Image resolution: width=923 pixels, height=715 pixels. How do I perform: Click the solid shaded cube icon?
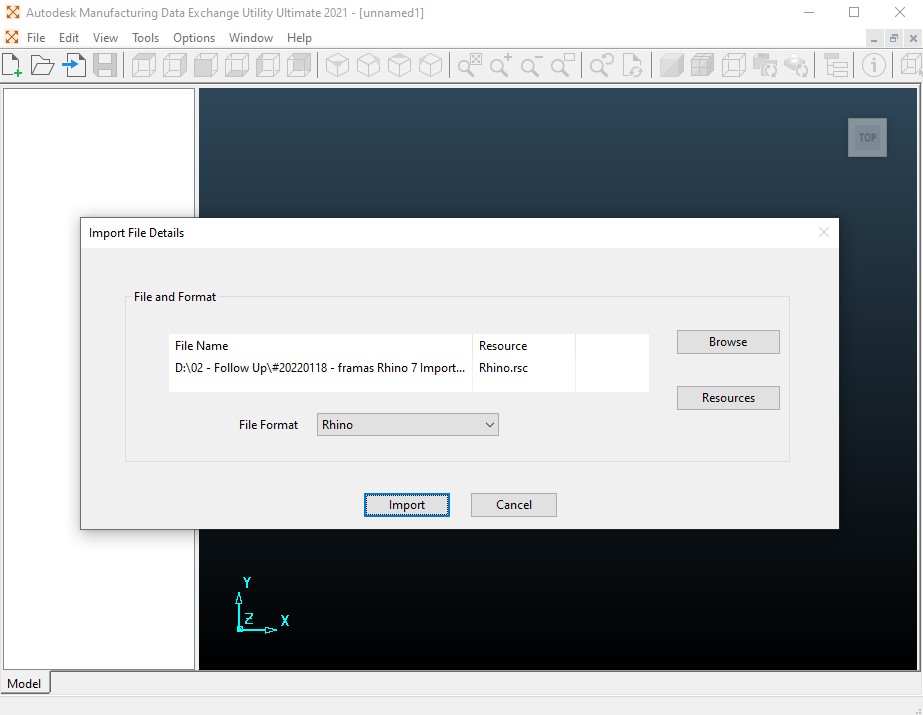pyautogui.click(x=671, y=65)
